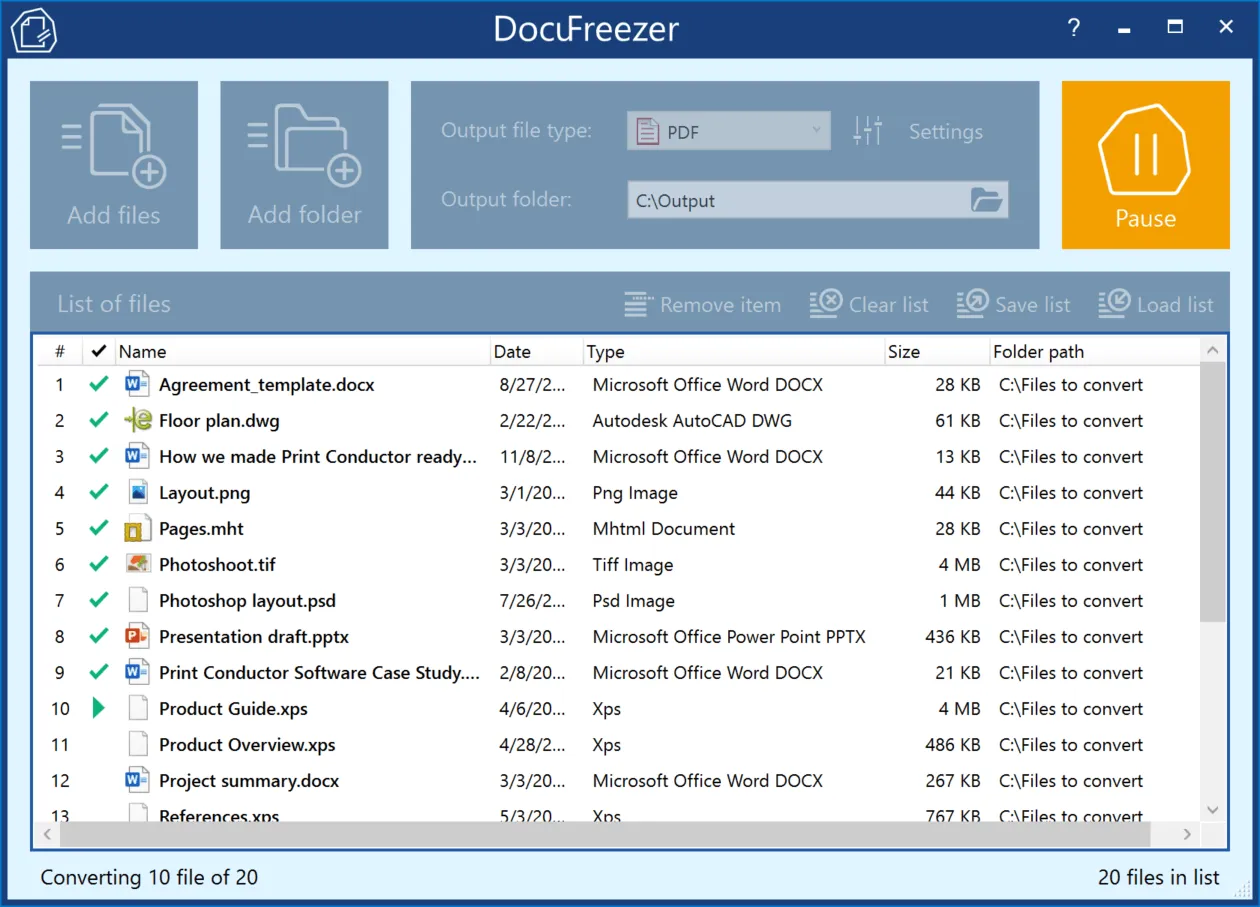Click the vertical scrollbar down arrow
Image resolution: width=1260 pixels, height=907 pixels.
click(x=1212, y=810)
